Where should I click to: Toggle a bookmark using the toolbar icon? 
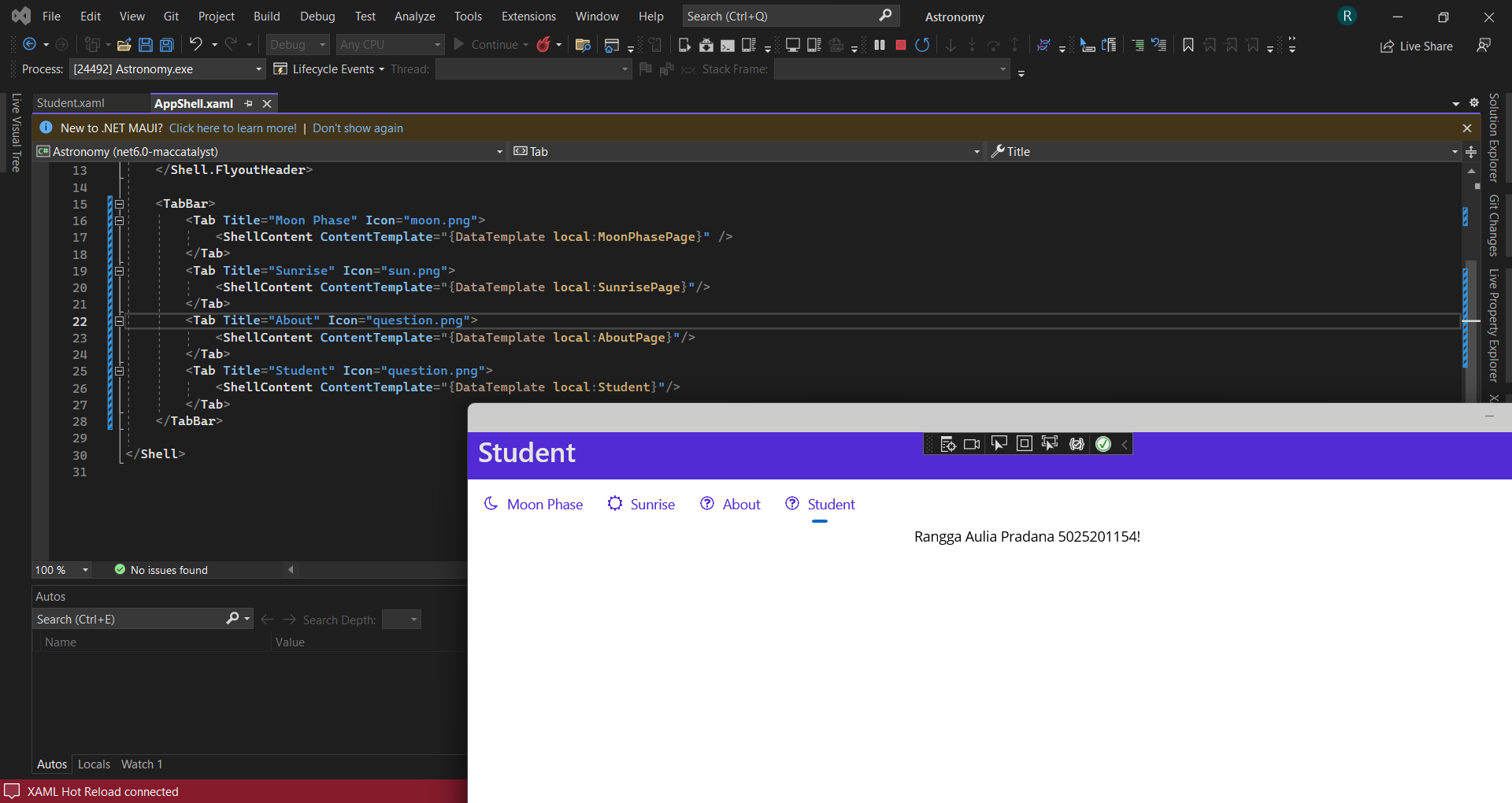click(1188, 45)
